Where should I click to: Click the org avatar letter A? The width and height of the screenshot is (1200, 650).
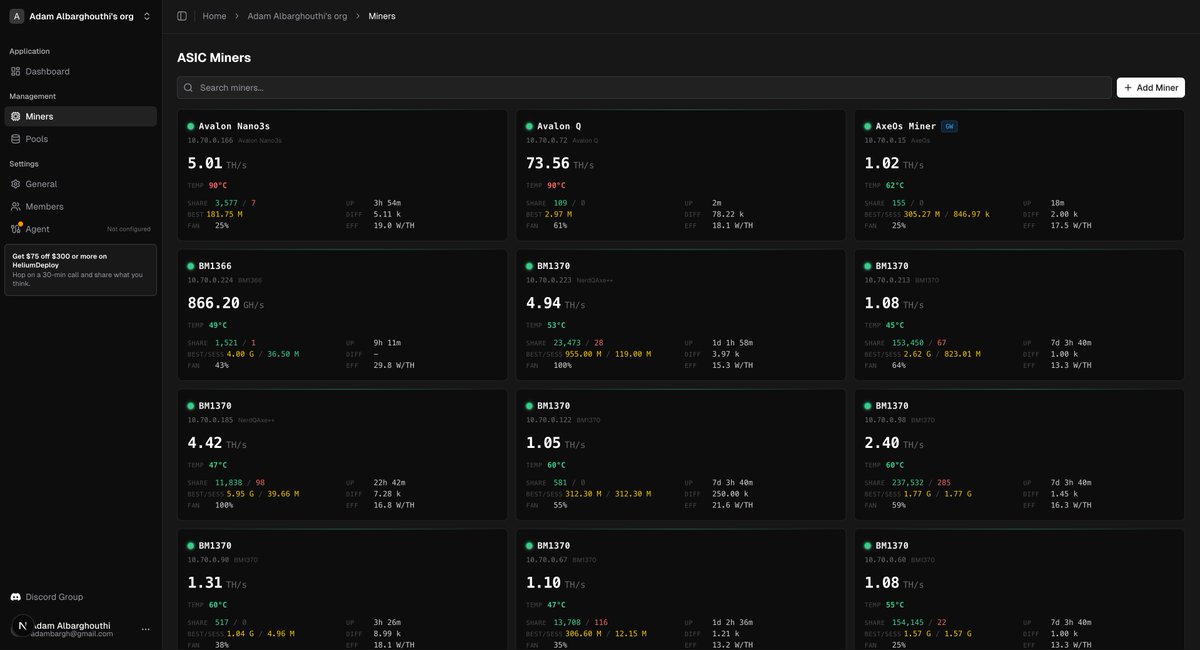tap(16, 16)
